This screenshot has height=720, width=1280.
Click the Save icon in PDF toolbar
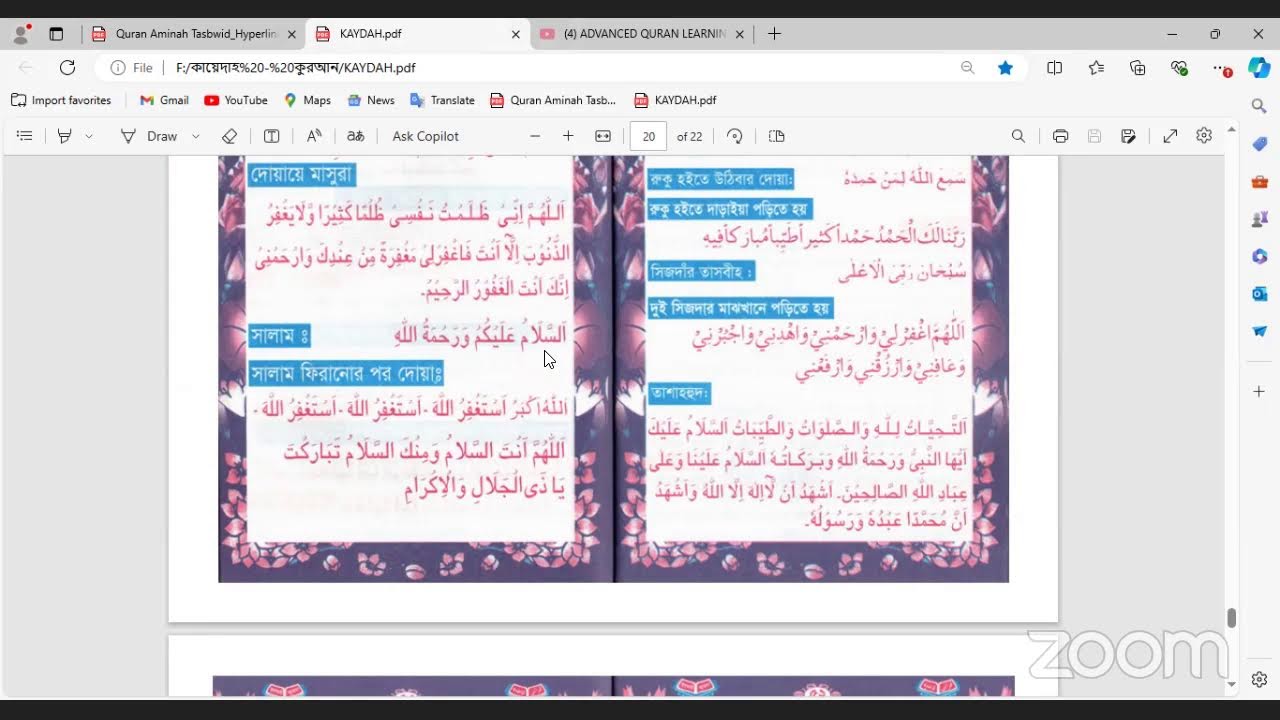[1095, 136]
